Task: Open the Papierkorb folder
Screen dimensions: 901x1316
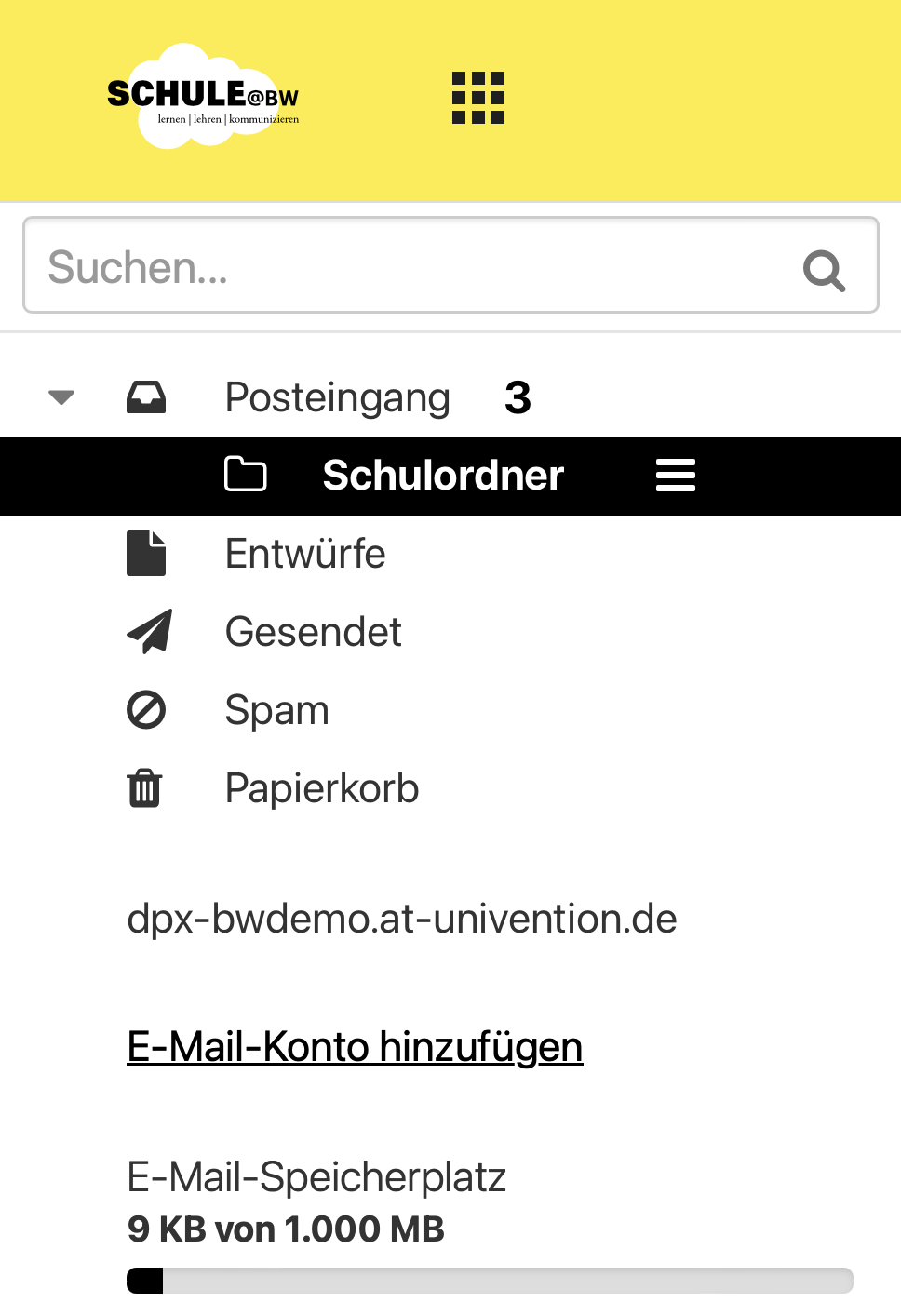Action: point(322,788)
